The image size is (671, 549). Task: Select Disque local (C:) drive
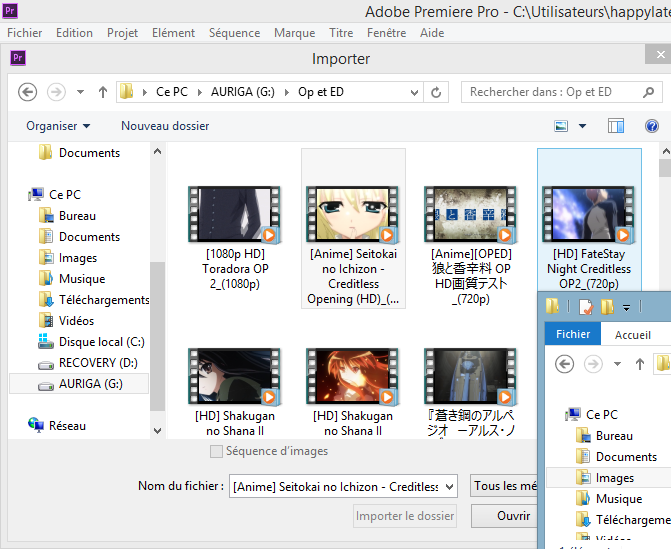tap(101, 341)
